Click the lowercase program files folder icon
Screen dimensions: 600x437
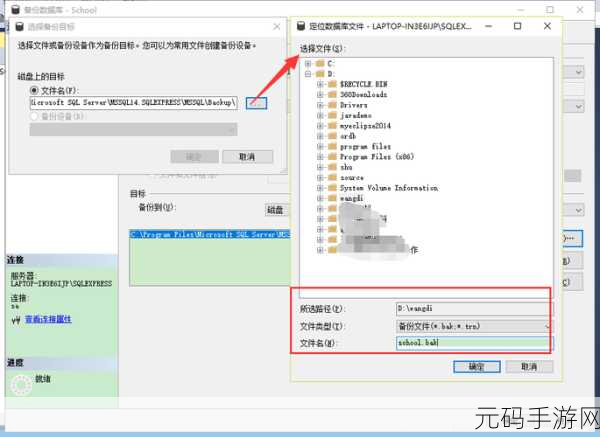(332, 146)
